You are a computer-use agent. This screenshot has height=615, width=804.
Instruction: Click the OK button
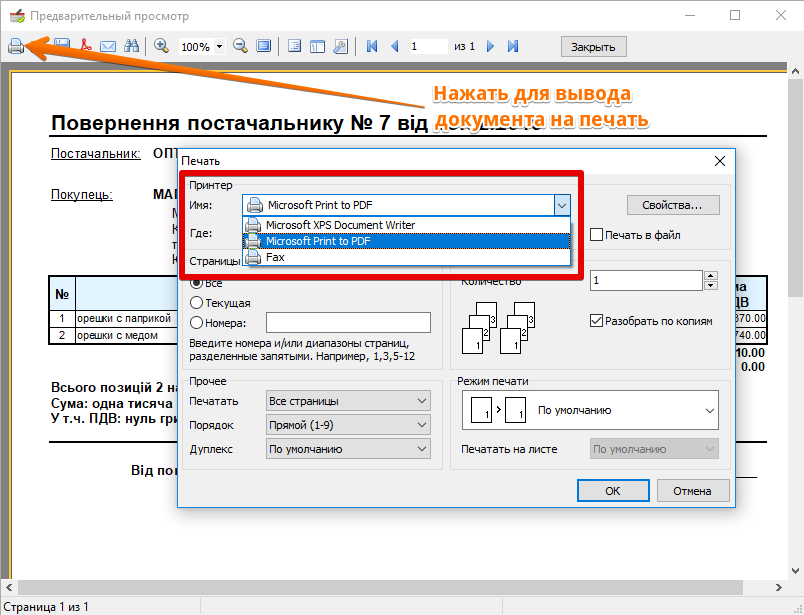coord(613,491)
